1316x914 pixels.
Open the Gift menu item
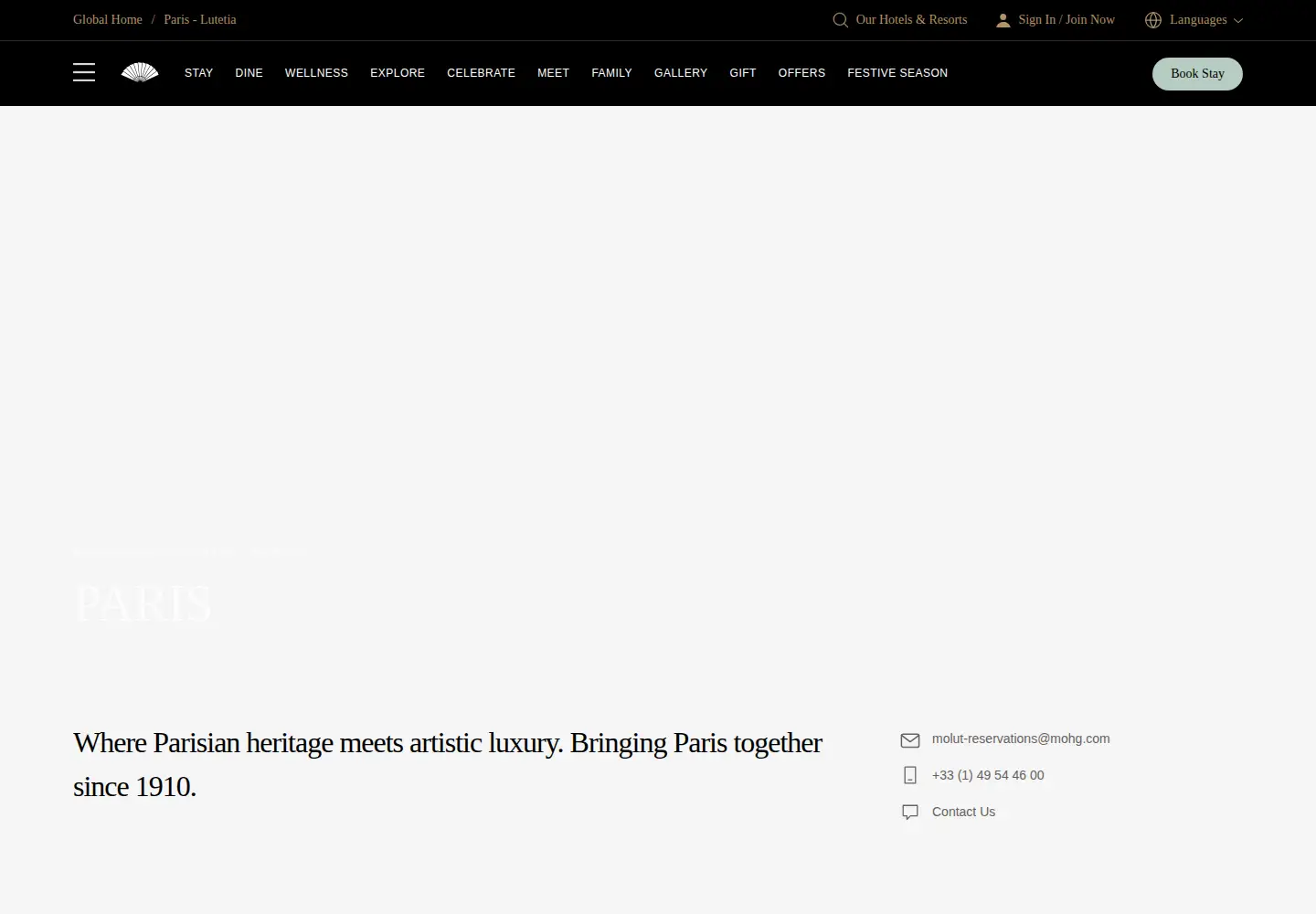743,73
